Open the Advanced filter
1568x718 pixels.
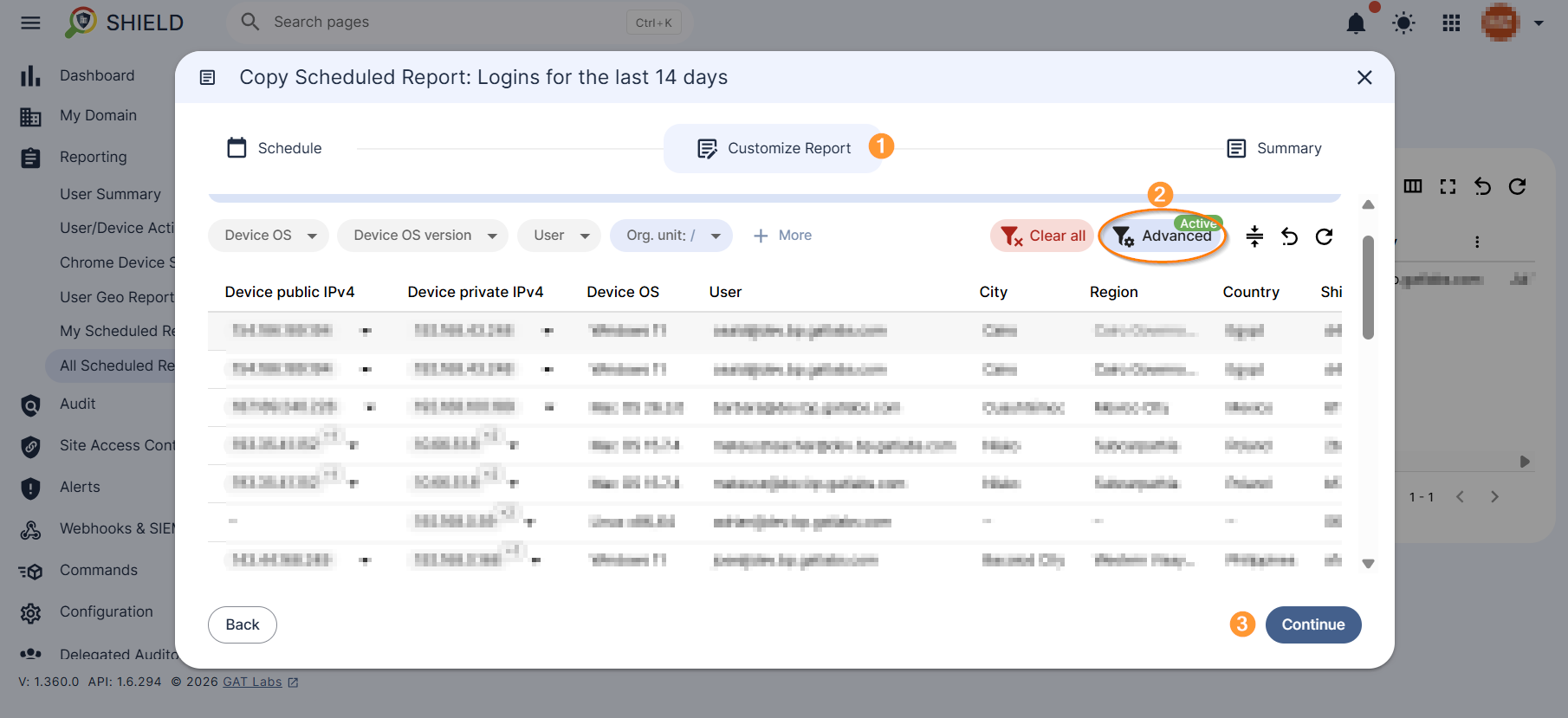click(1163, 236)
